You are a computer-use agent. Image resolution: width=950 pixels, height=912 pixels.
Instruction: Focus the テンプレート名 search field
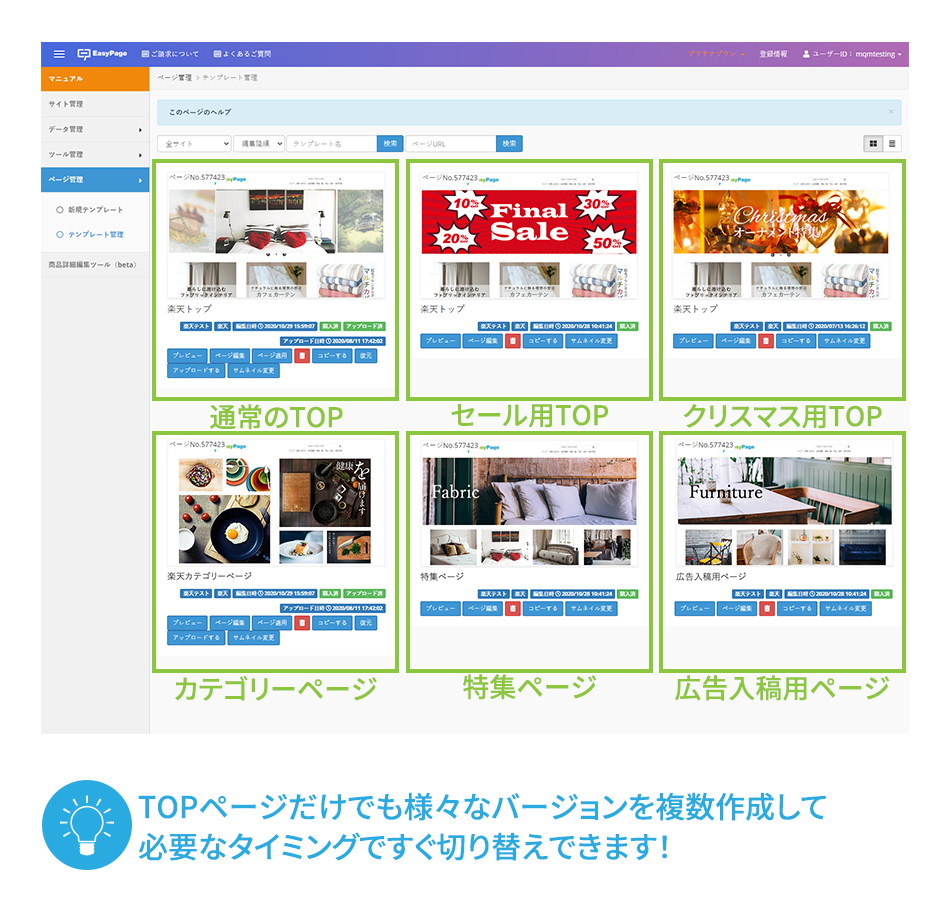332,144
